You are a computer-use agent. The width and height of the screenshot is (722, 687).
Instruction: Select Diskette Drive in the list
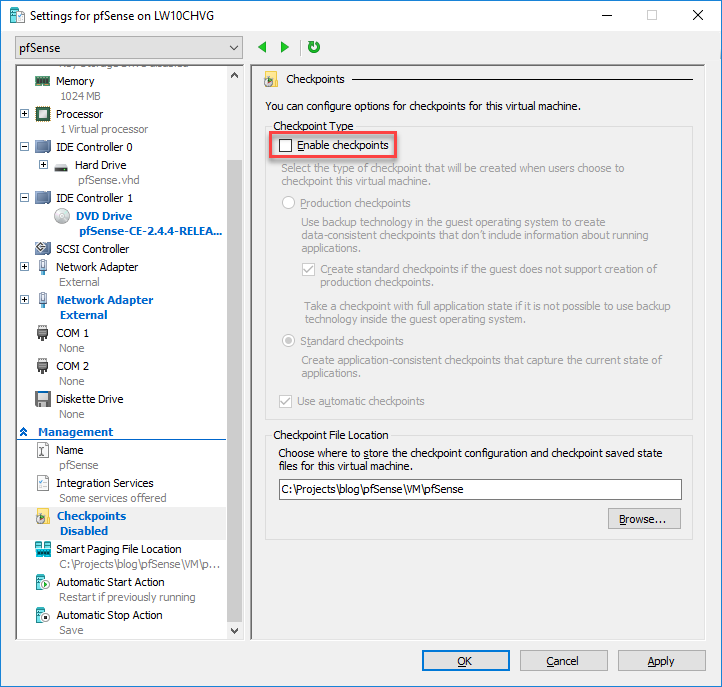click(90, 399)
